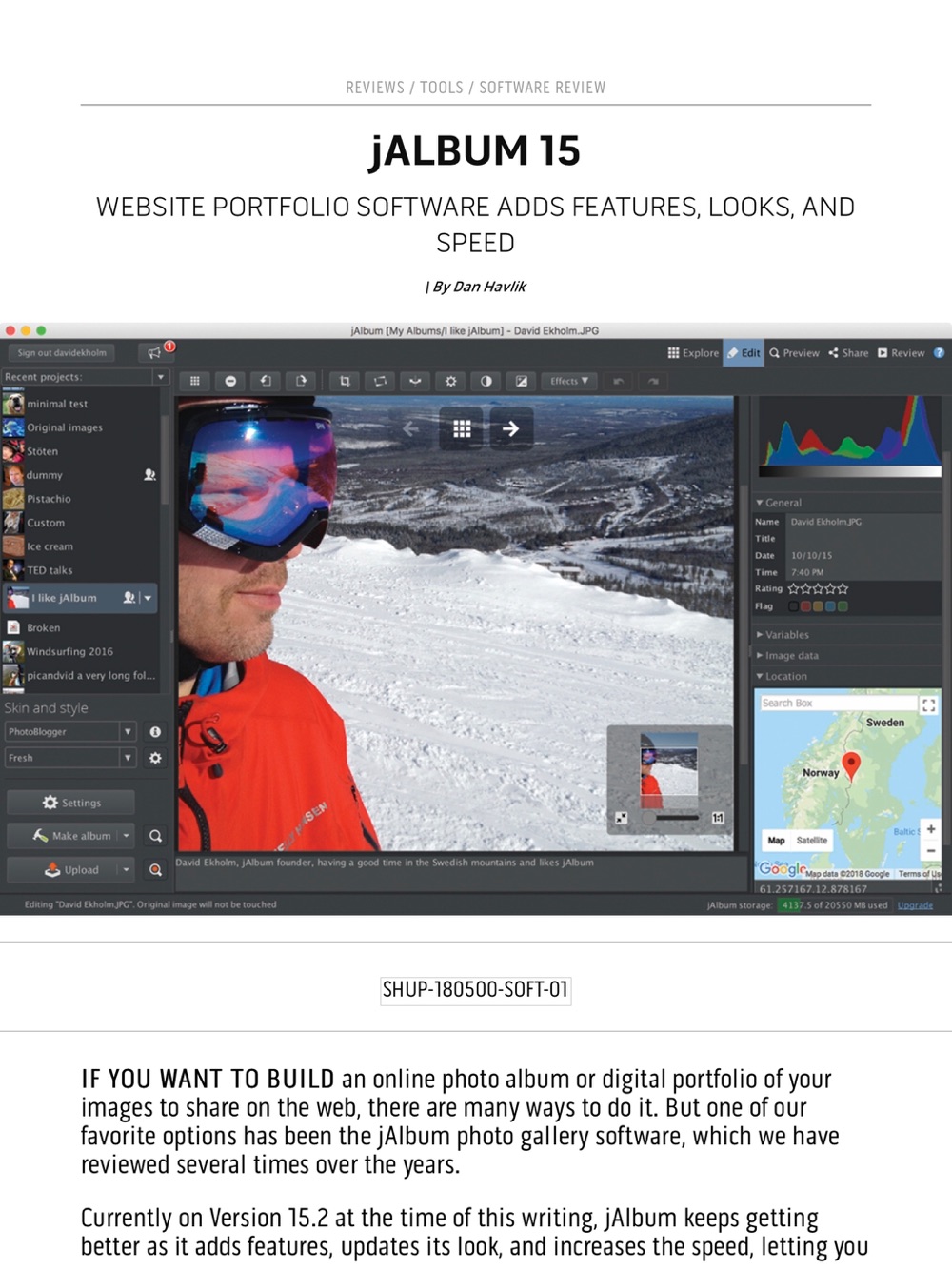Open the megaphone notifications icon

(155, 352)
